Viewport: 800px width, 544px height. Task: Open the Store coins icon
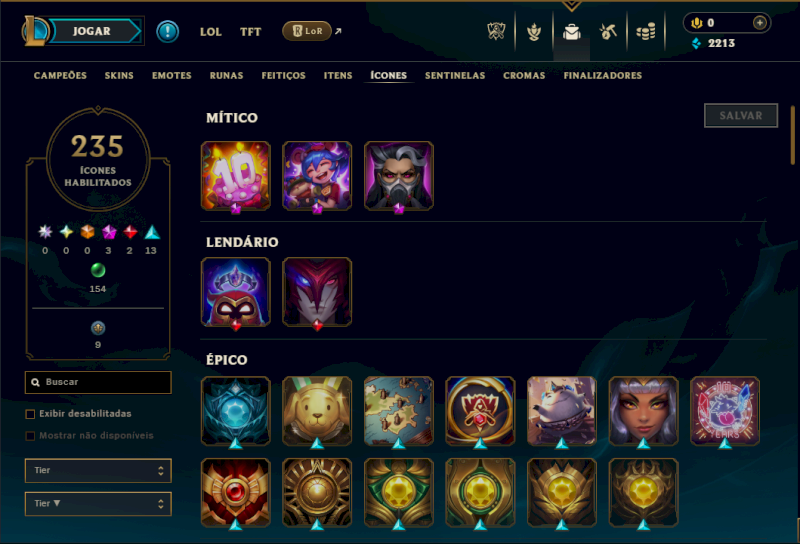pos(646,32)
